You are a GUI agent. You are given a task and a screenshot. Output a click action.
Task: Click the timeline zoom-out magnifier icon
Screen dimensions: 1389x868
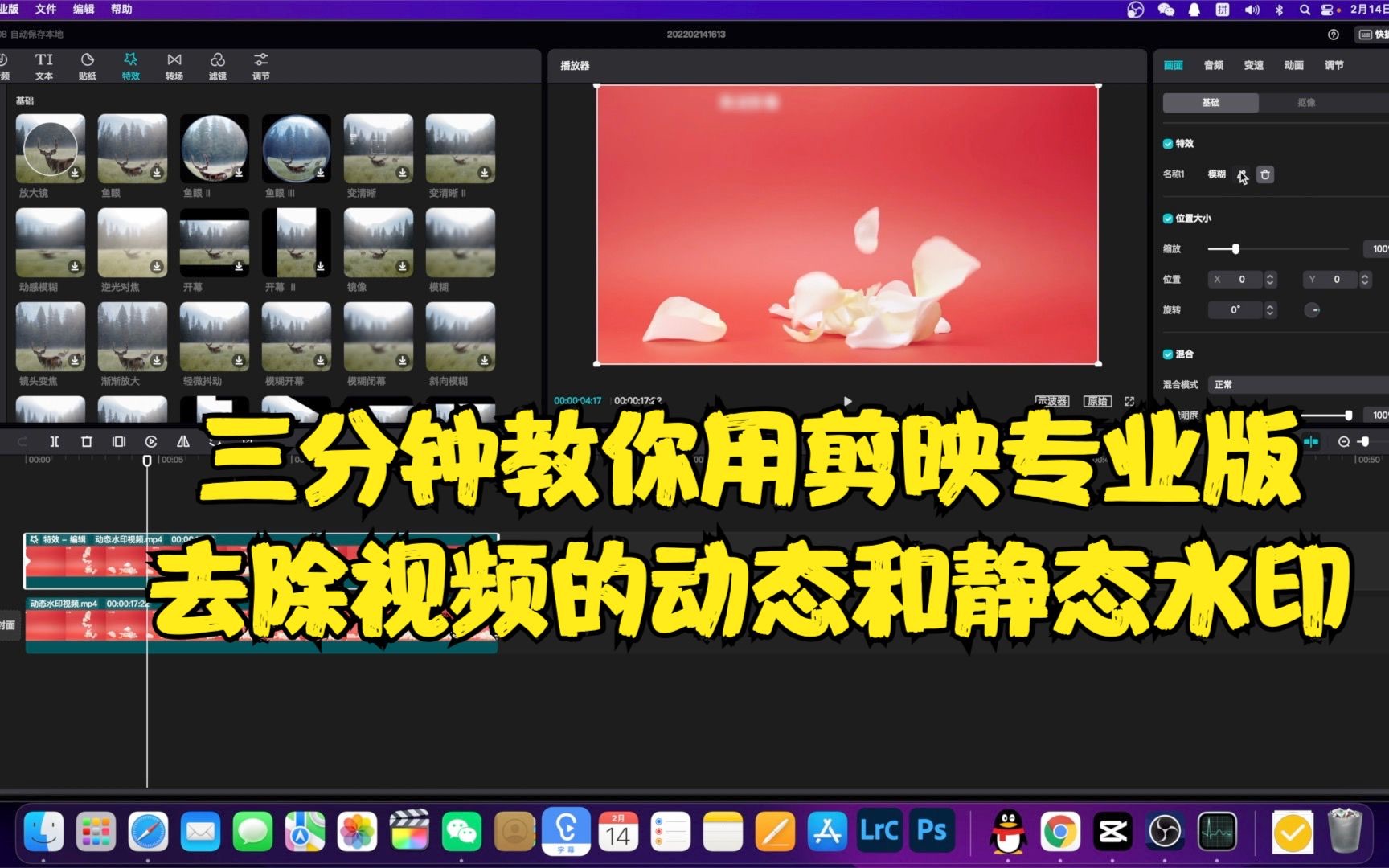pyautogui.click(x=1343, y=441)
